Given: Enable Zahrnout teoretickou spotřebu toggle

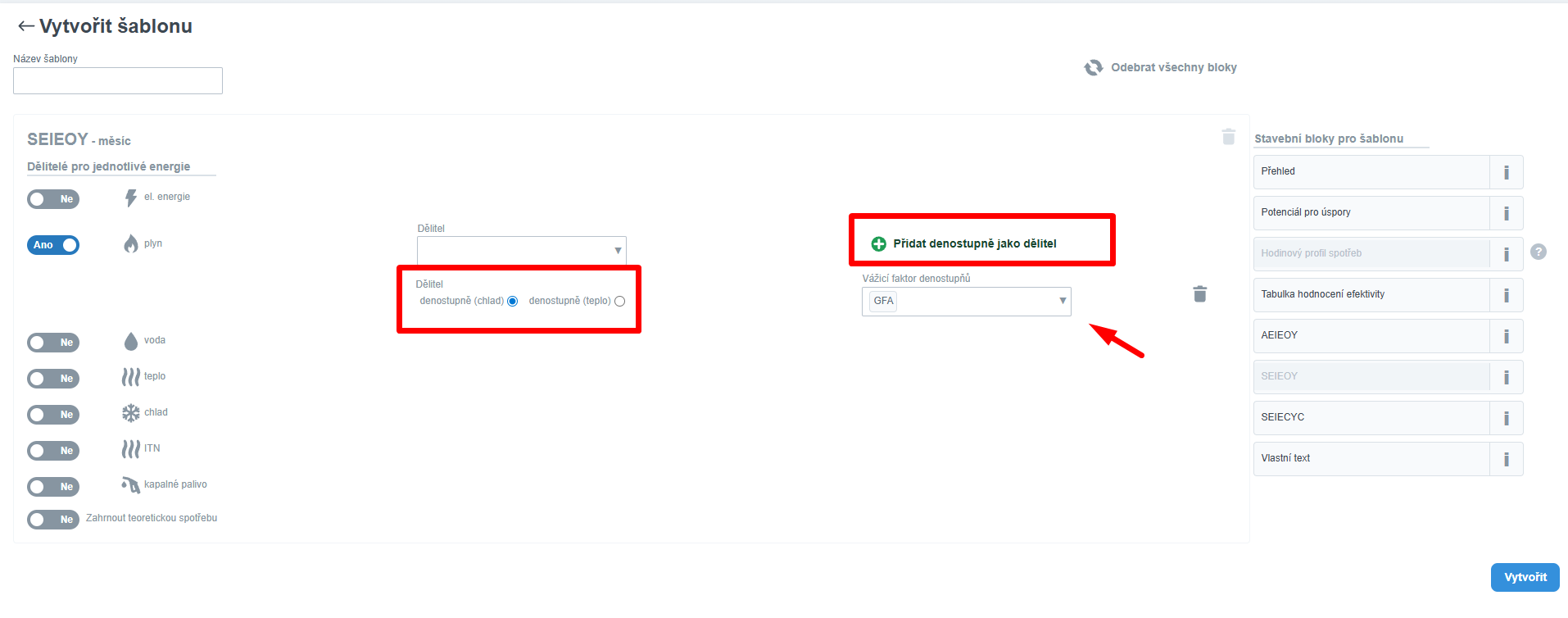Looking at the screenshot, I should point(53,520).
